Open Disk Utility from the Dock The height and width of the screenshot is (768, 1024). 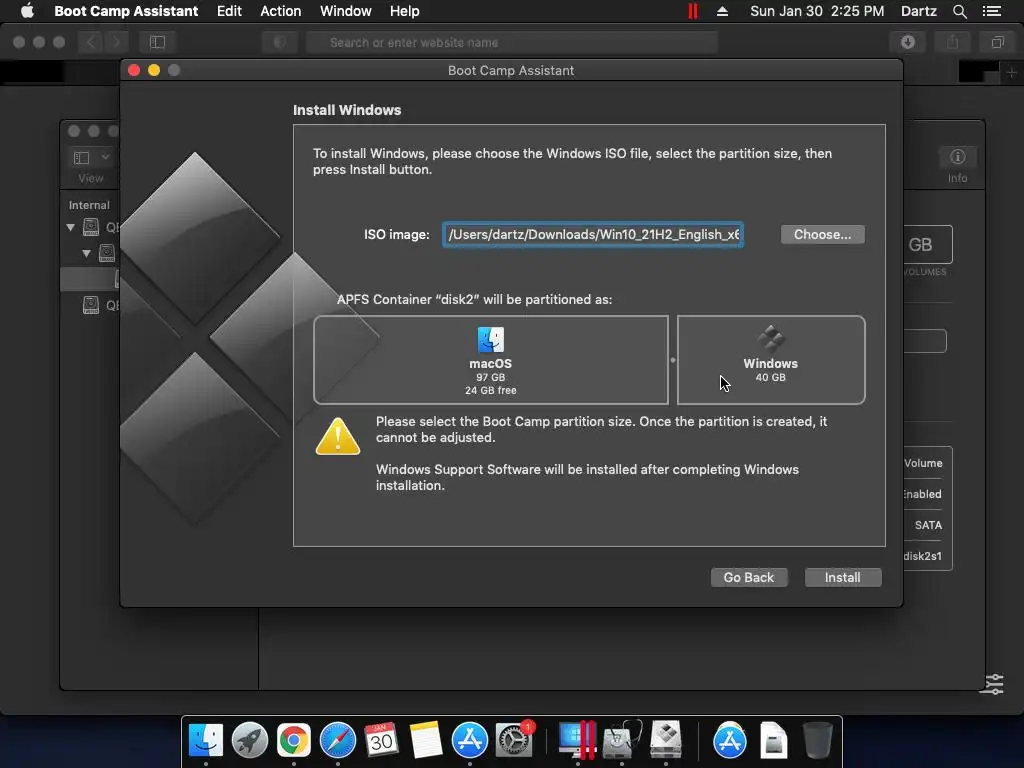[x=622, y=740]
